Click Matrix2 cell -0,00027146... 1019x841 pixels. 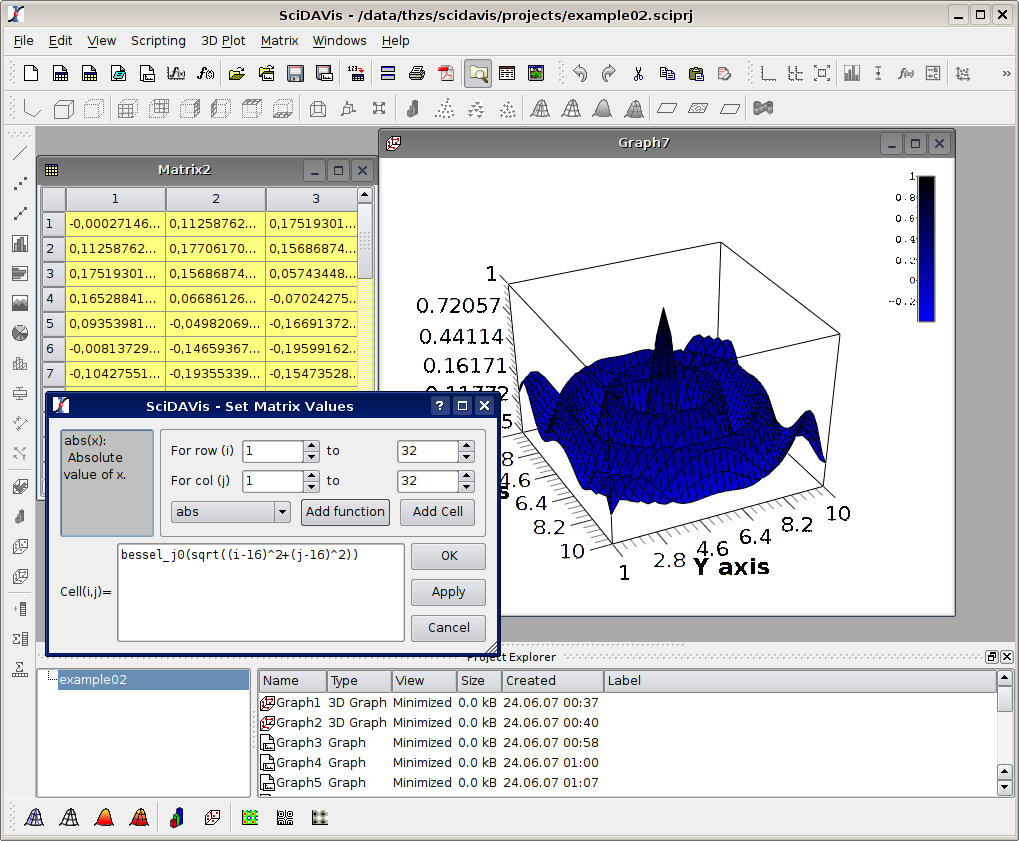click(x=115, y=224)
